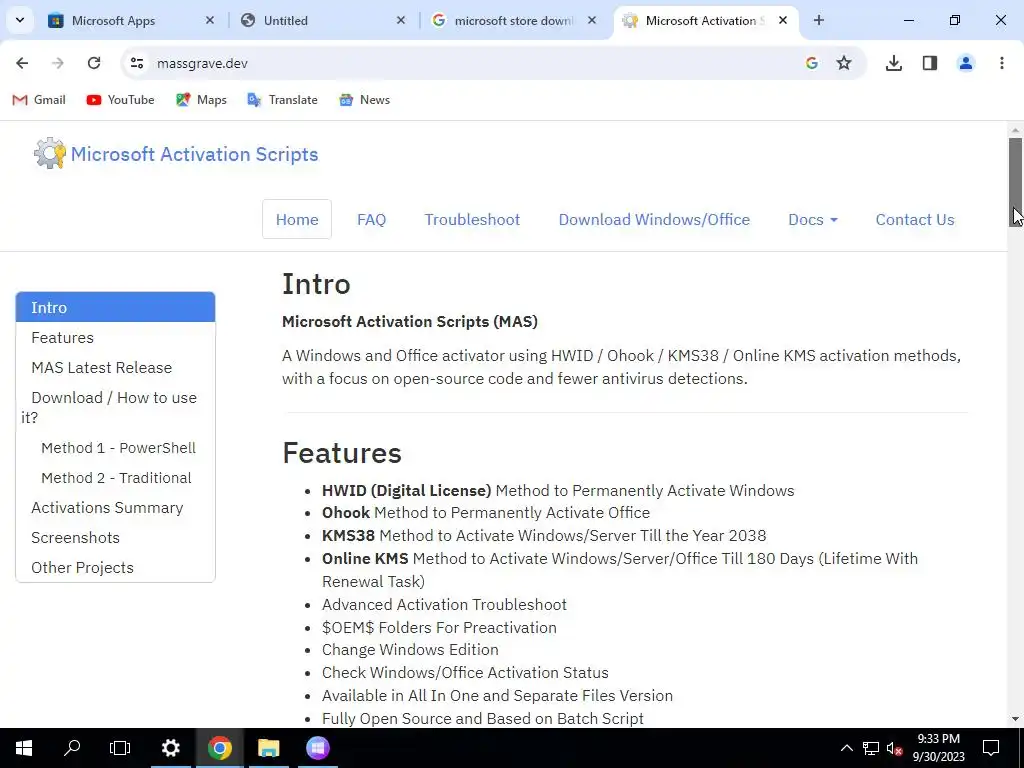Open Settings from the taskbar
This screenshot has width=1024, height=768.
170,748
